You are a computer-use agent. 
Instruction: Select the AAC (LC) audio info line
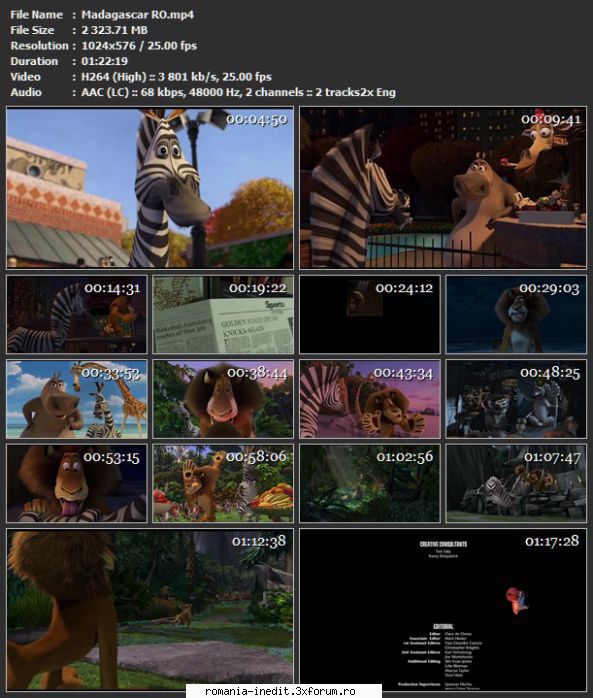(x=238, y=93)
